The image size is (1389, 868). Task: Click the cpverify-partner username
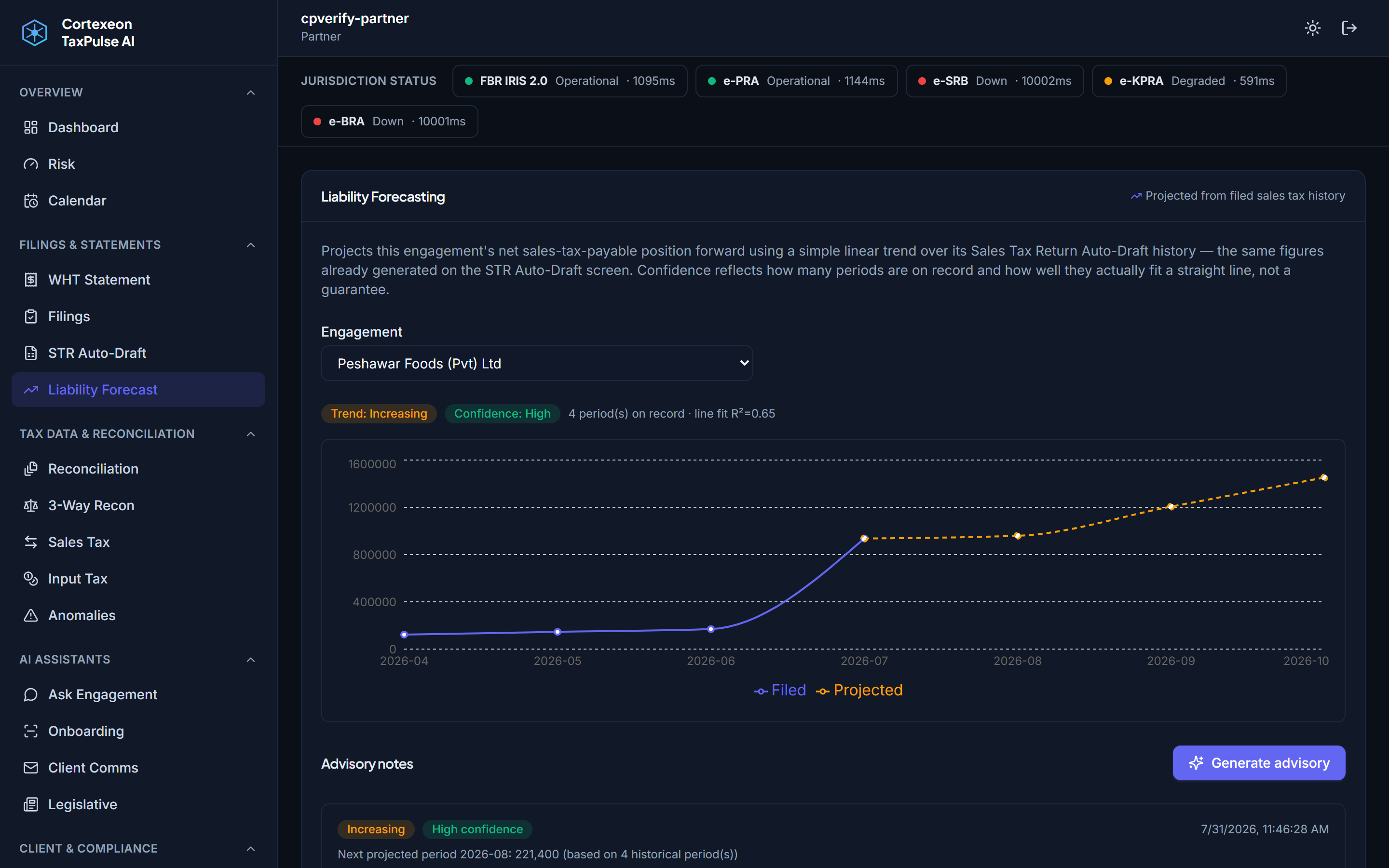point(354,18)
